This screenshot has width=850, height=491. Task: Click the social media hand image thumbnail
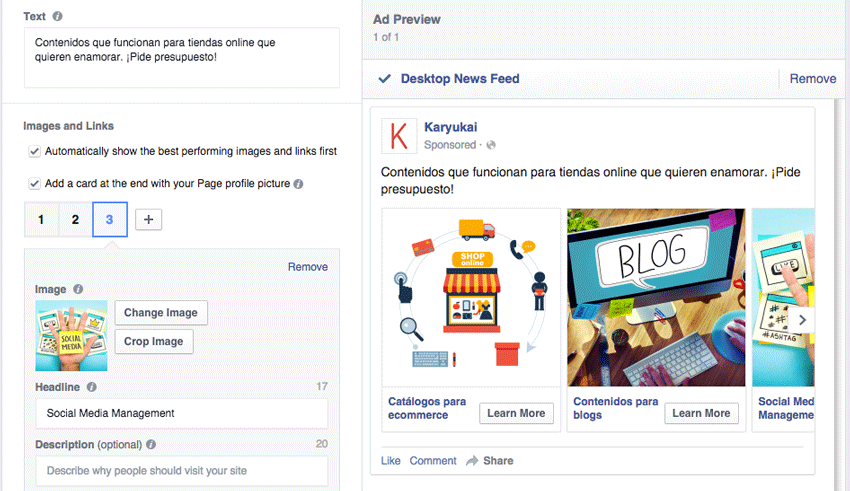point(71,335)
